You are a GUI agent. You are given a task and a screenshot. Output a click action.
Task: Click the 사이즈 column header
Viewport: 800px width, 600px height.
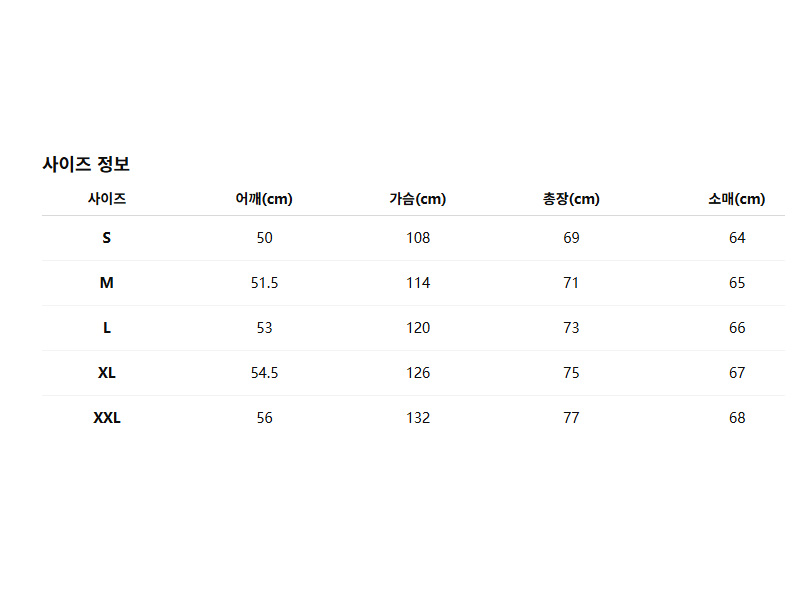click(107, 199)
